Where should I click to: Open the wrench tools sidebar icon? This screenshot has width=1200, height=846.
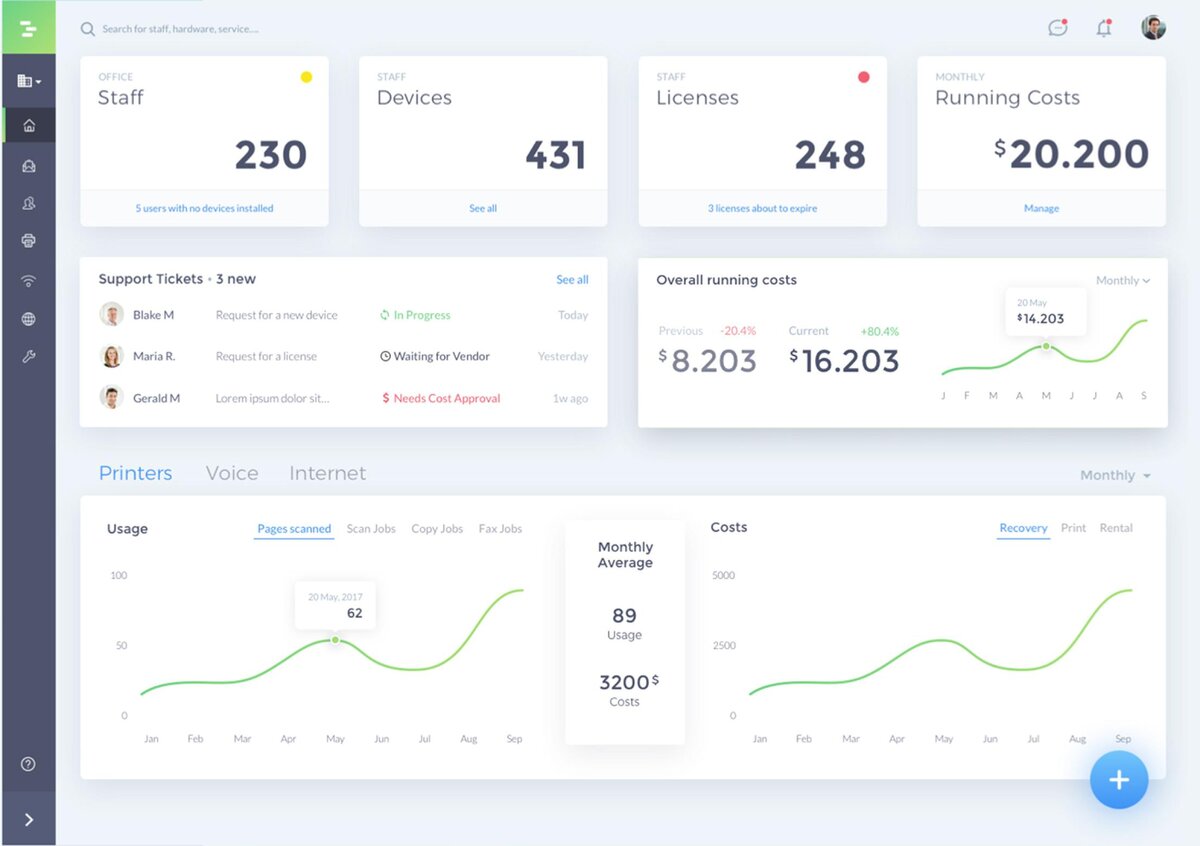[x=28, y=356]
